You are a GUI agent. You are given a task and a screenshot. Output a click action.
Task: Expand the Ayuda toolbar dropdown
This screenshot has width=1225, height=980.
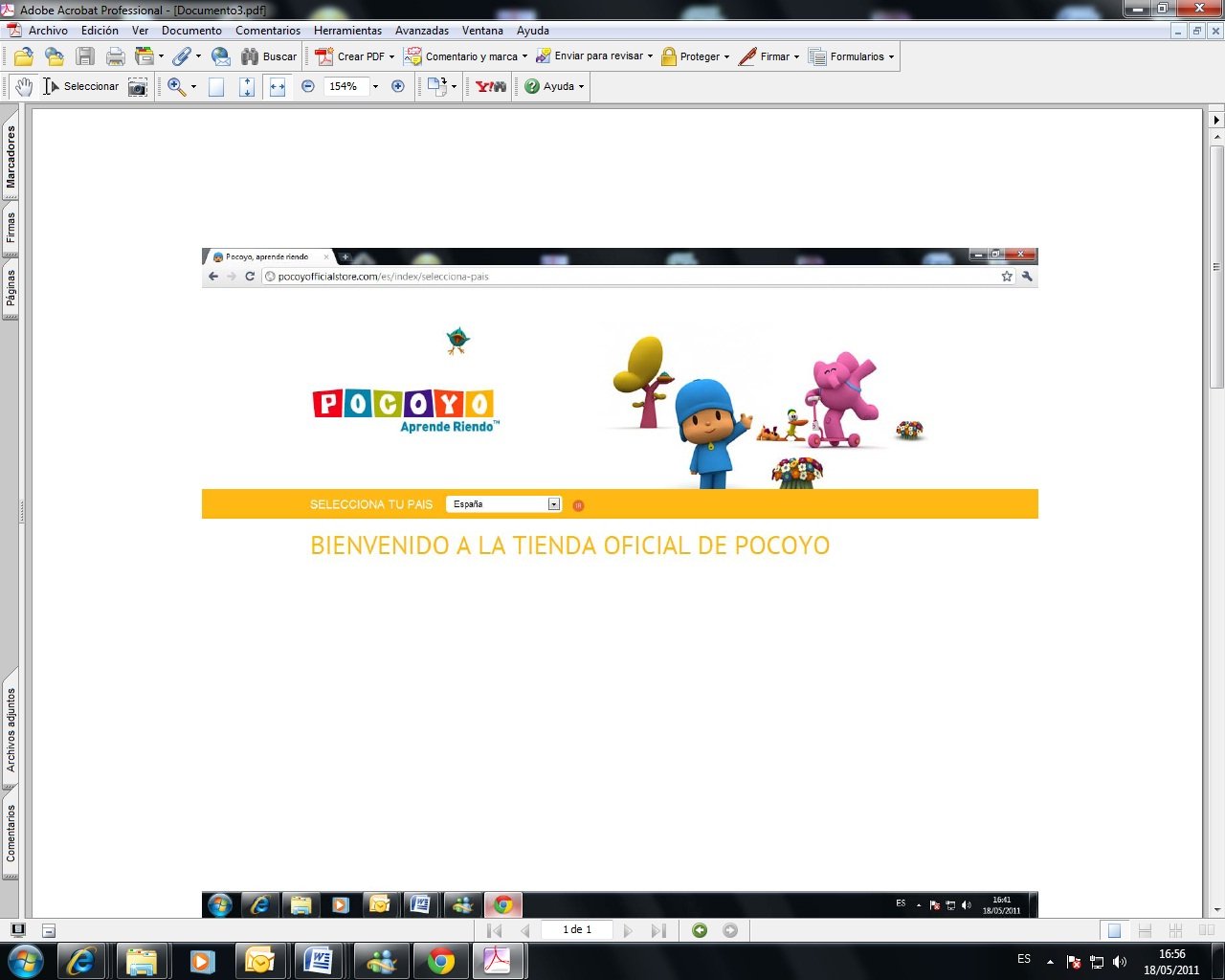tap(581, 87)
